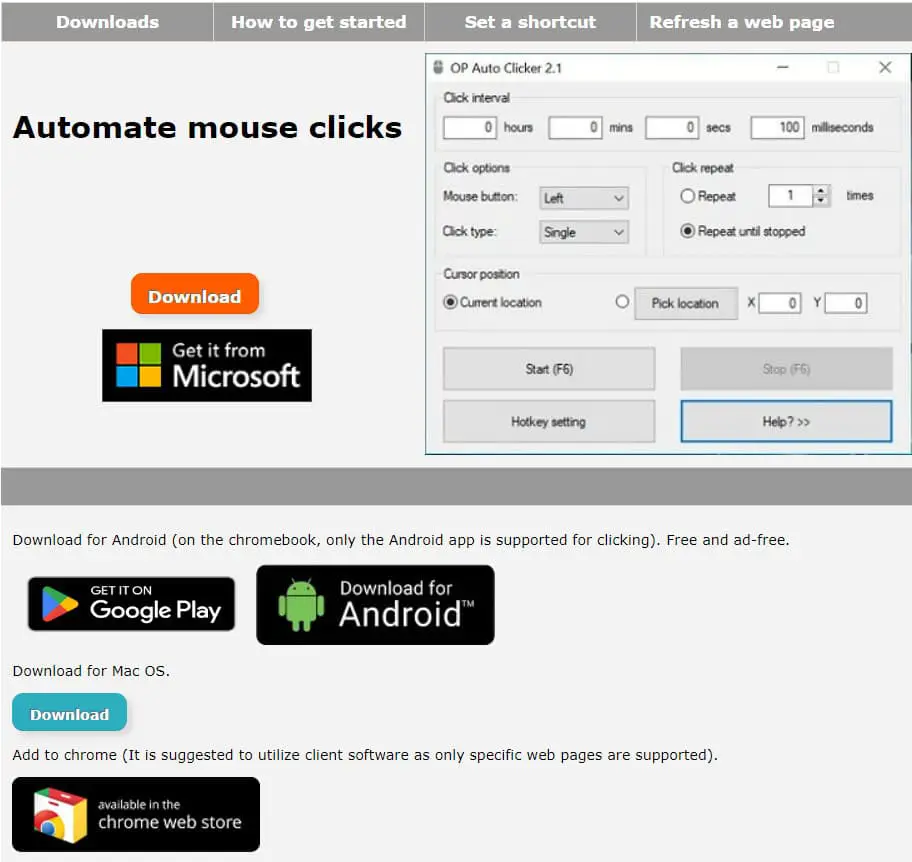This screenshot has height=862, width=912.
Task: Select Repeat until stopped radio button
Action: [x=687, y=231]
